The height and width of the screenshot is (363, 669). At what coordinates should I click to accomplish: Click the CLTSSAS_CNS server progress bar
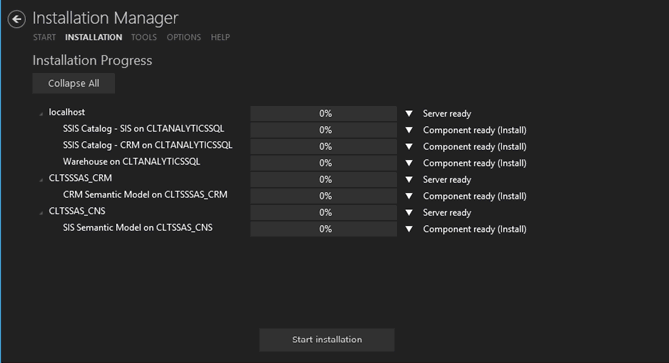pyautogui.click(x=324, y=212)
